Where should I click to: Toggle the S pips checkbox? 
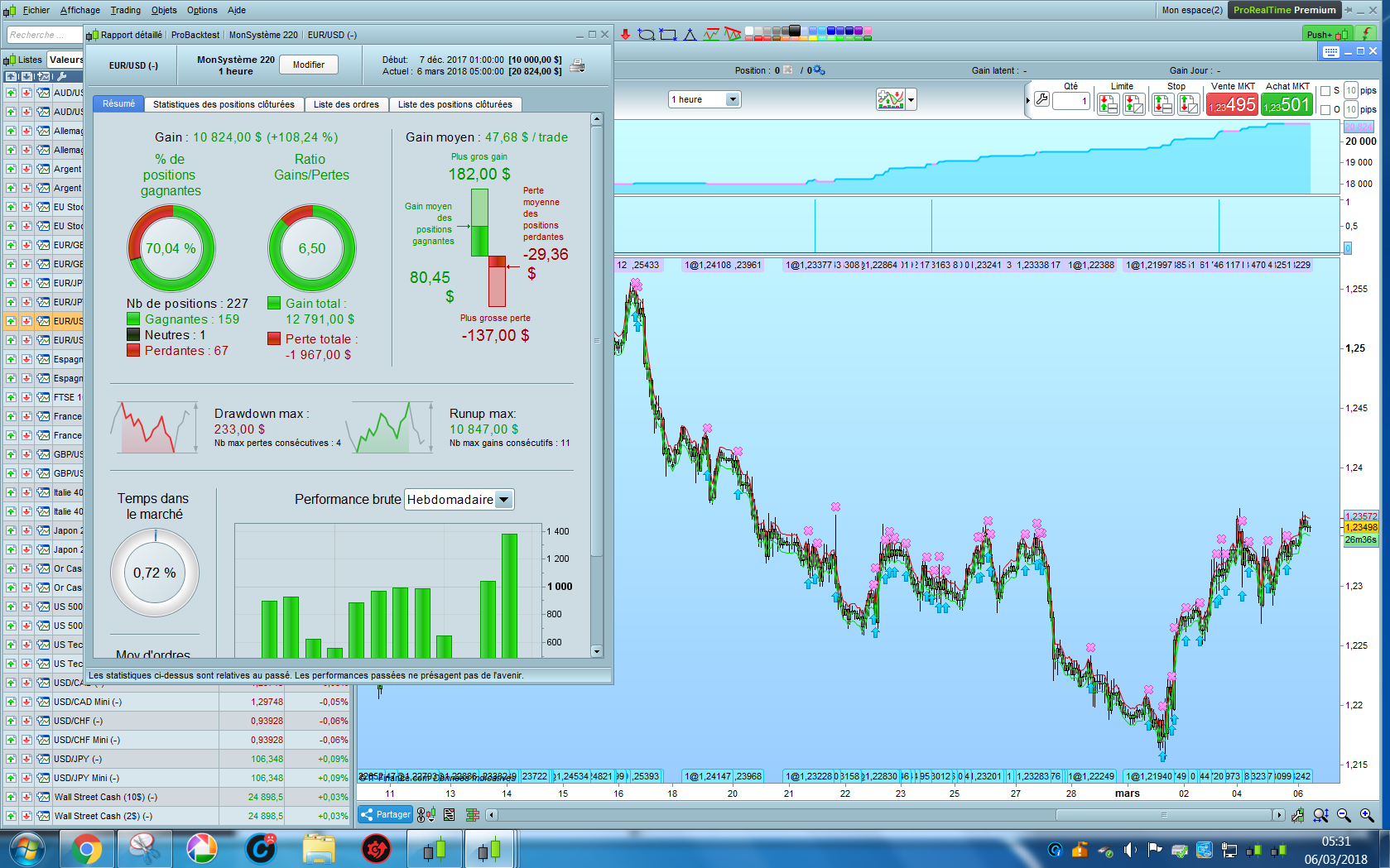coord(1325,91)
